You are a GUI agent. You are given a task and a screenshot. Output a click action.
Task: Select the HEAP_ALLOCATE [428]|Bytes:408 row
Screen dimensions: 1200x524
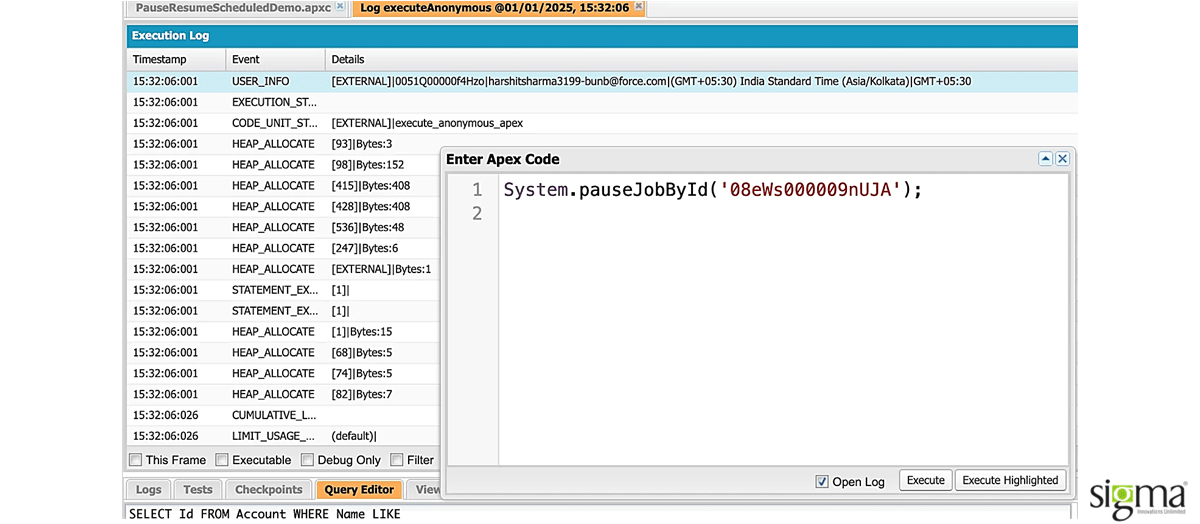pos(283,207)
